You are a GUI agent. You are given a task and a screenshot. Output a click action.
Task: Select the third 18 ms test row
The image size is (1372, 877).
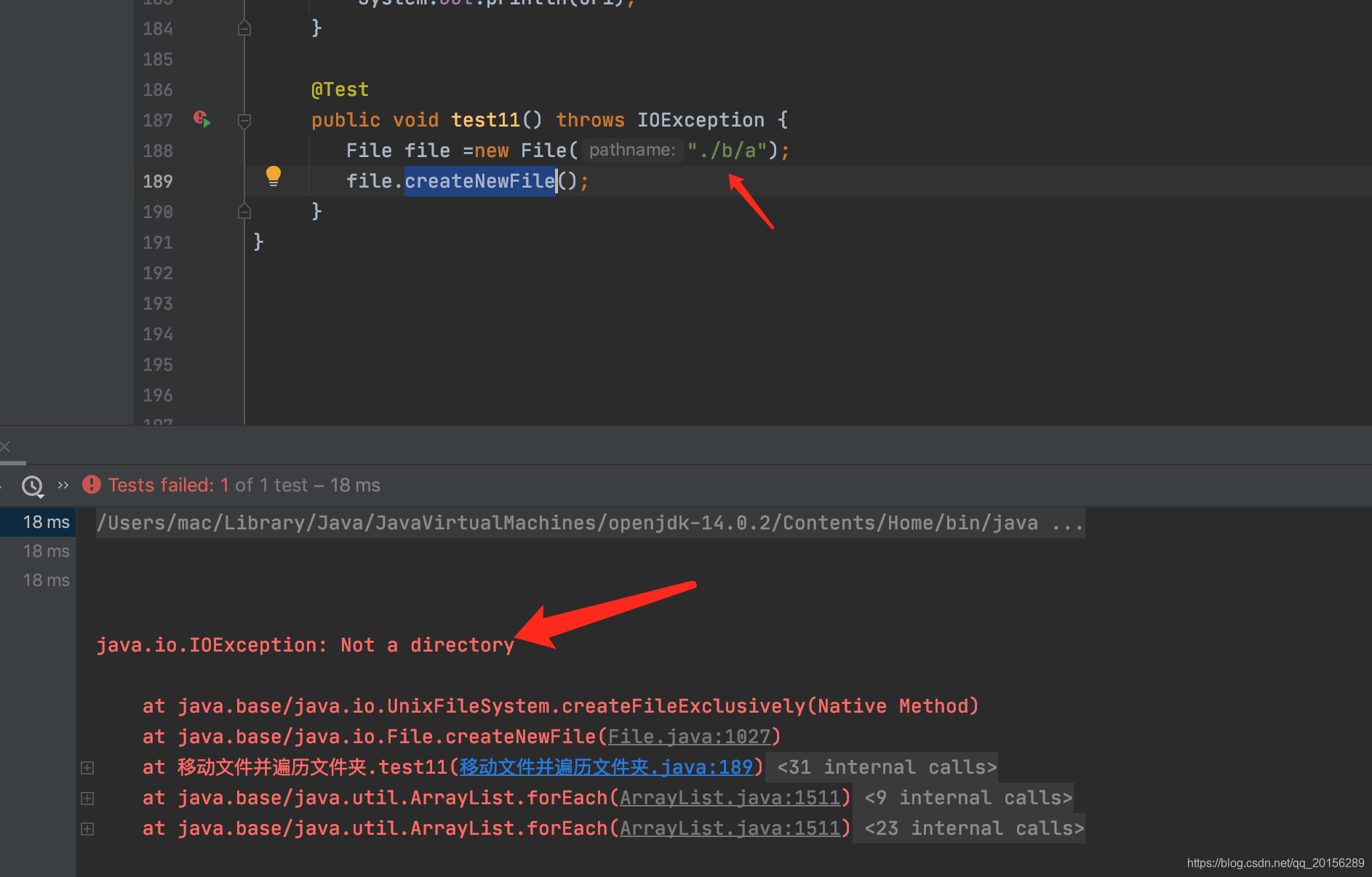pos(38,580)
